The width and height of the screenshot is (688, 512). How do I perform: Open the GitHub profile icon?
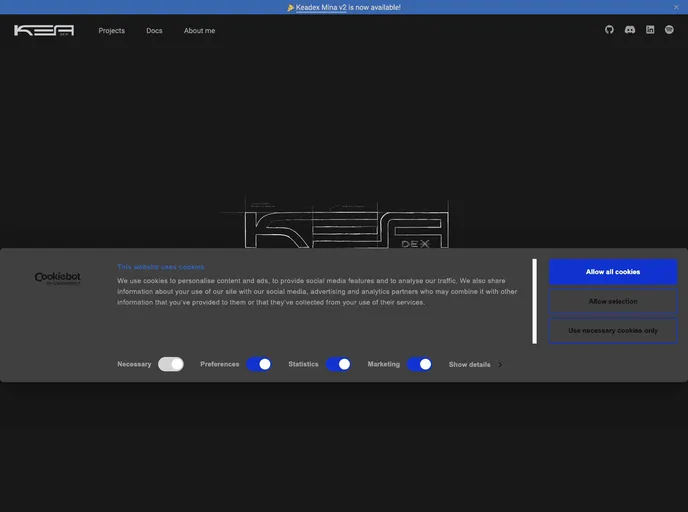click(609, 30)
